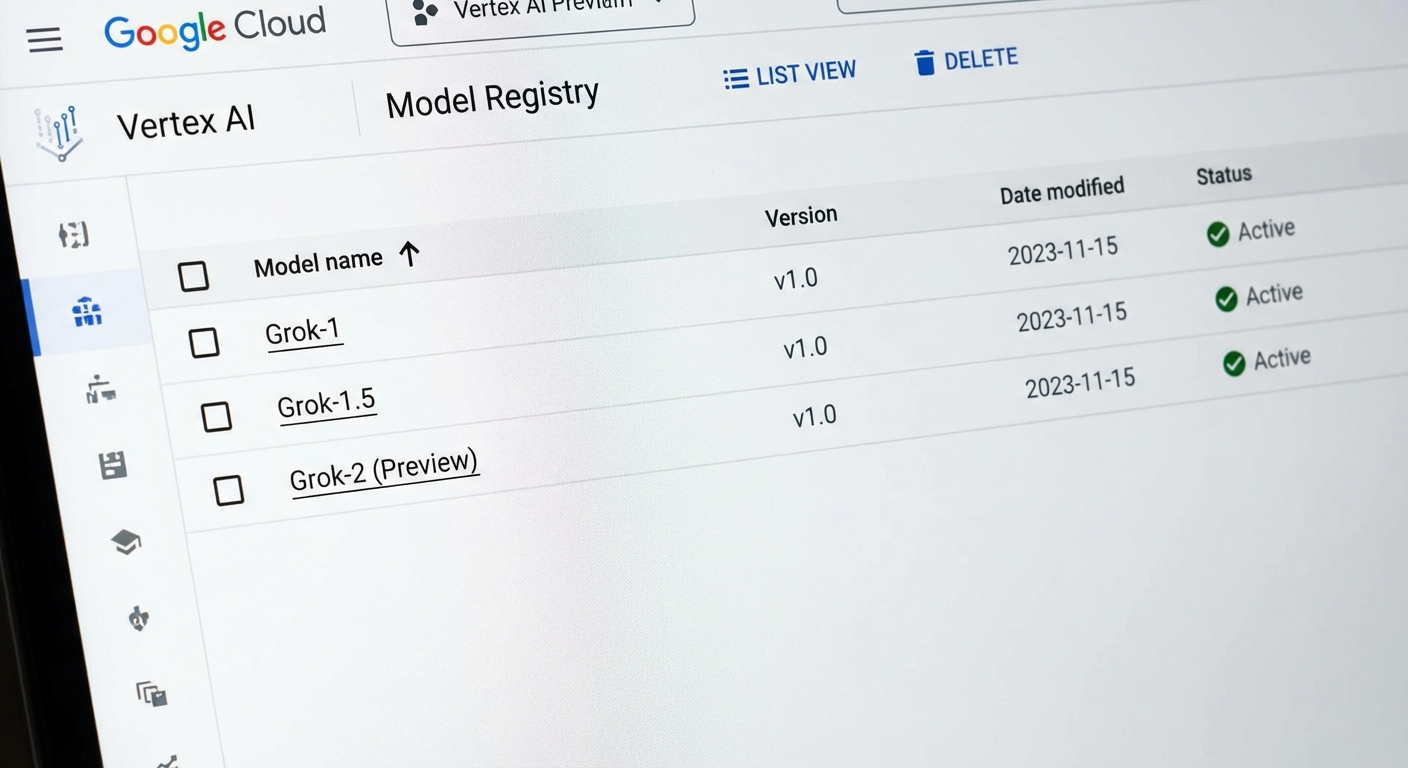The image size is (1408, 768).
Task: Click the green check icon for Grok-2 (Preview)
Action: point(1234,363)
